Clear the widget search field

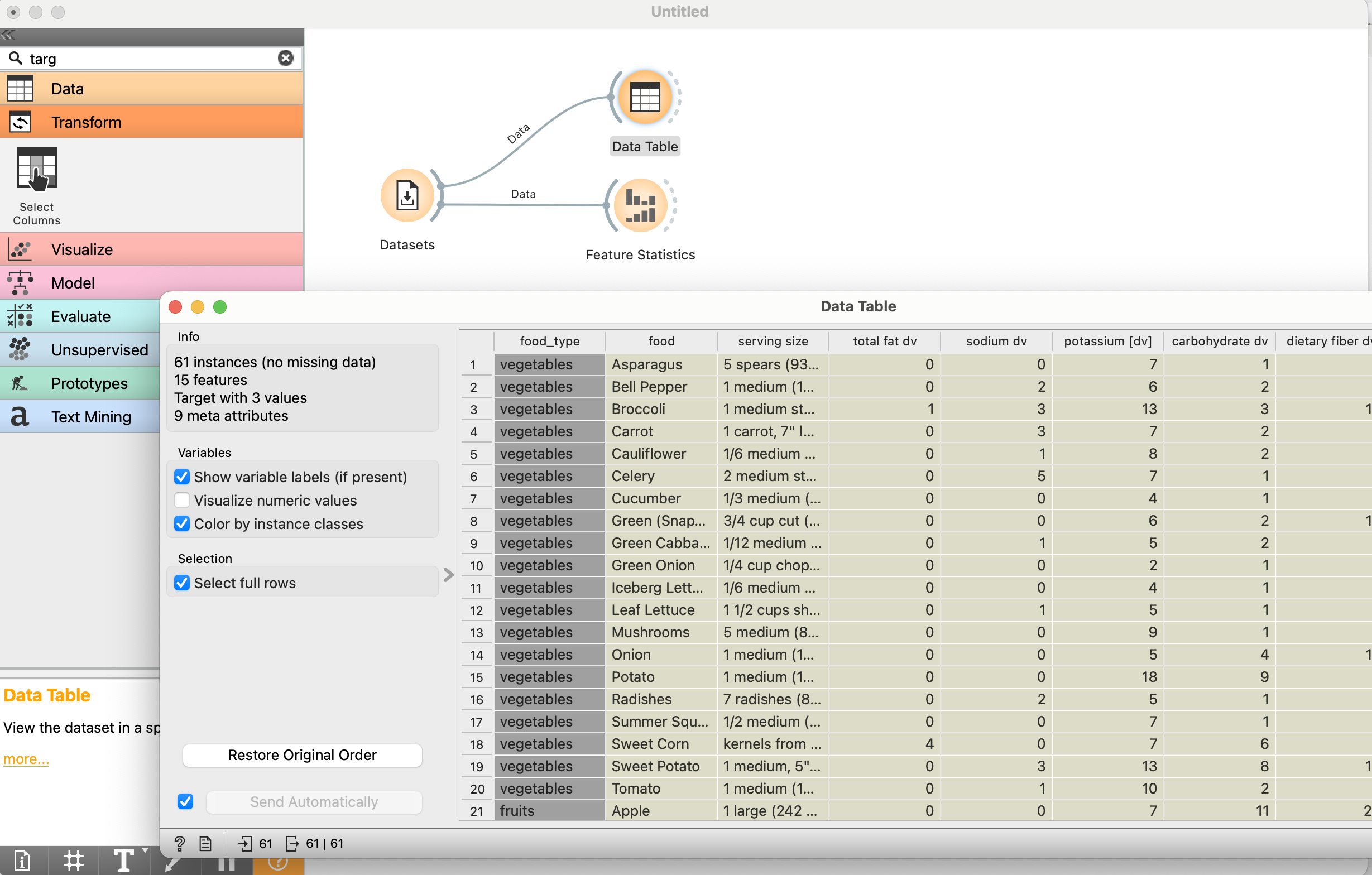point(285,58)
